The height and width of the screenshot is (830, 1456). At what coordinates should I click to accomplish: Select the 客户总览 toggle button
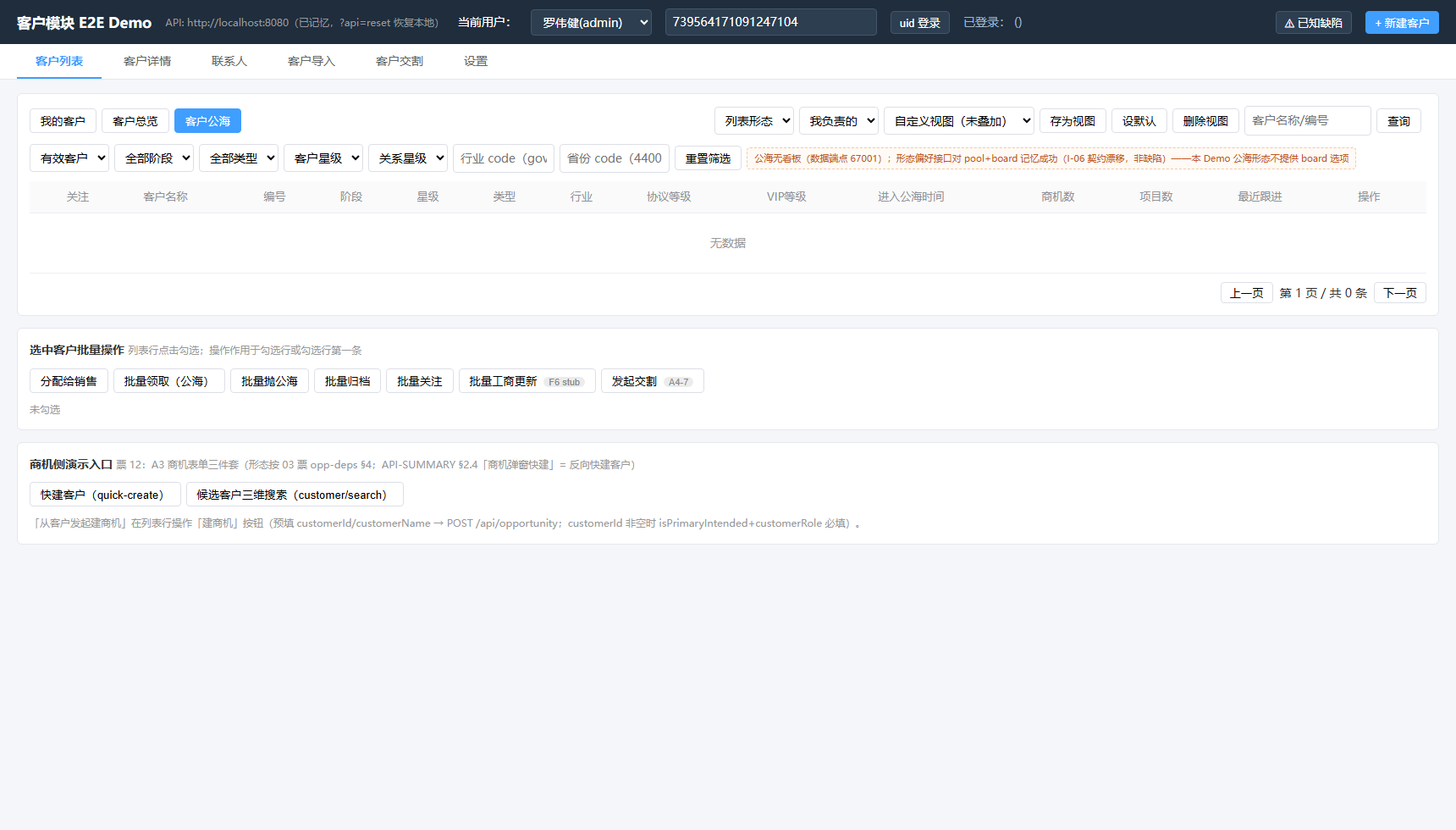135,121
